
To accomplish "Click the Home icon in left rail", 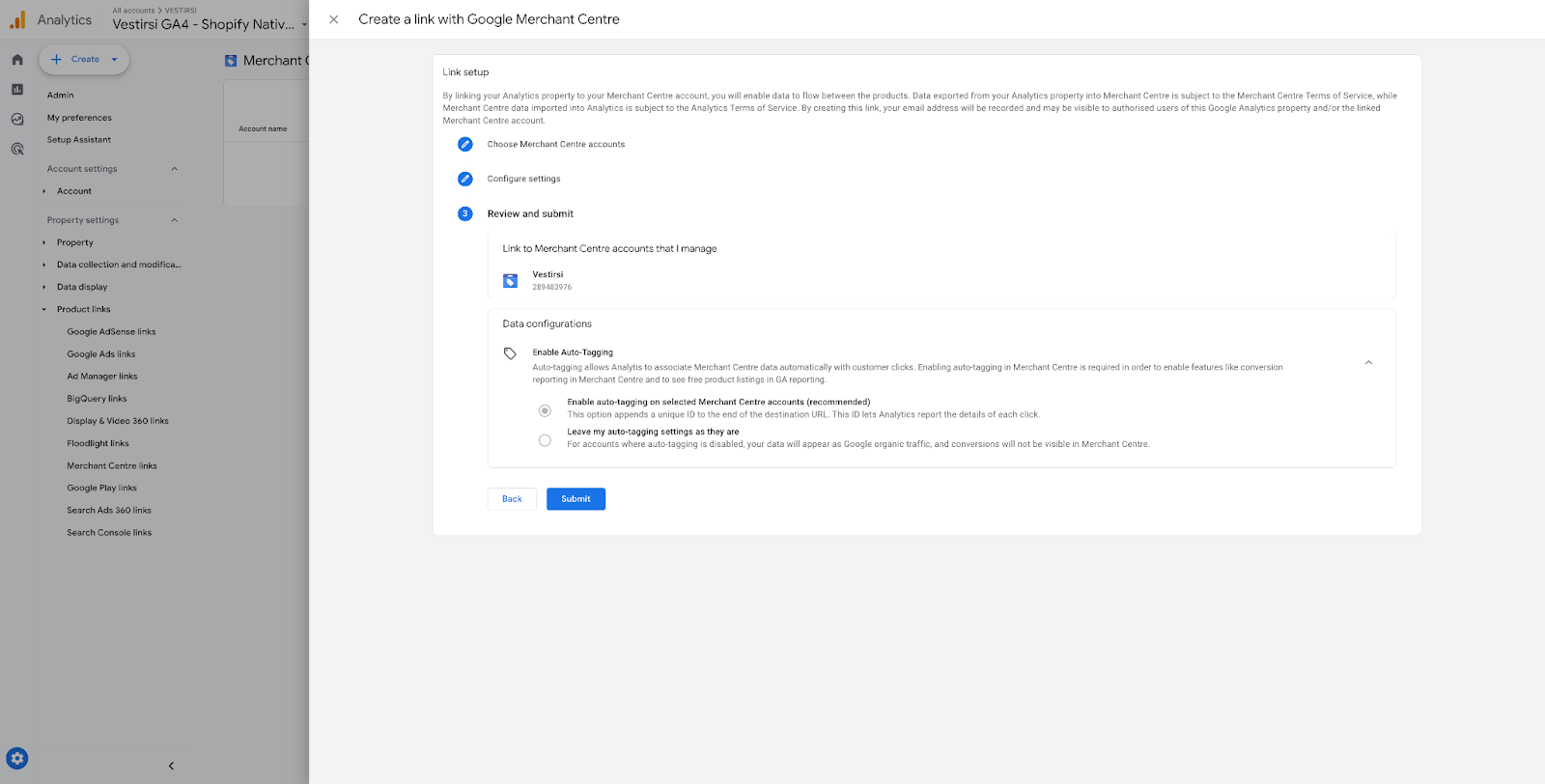I will point(17,60).
